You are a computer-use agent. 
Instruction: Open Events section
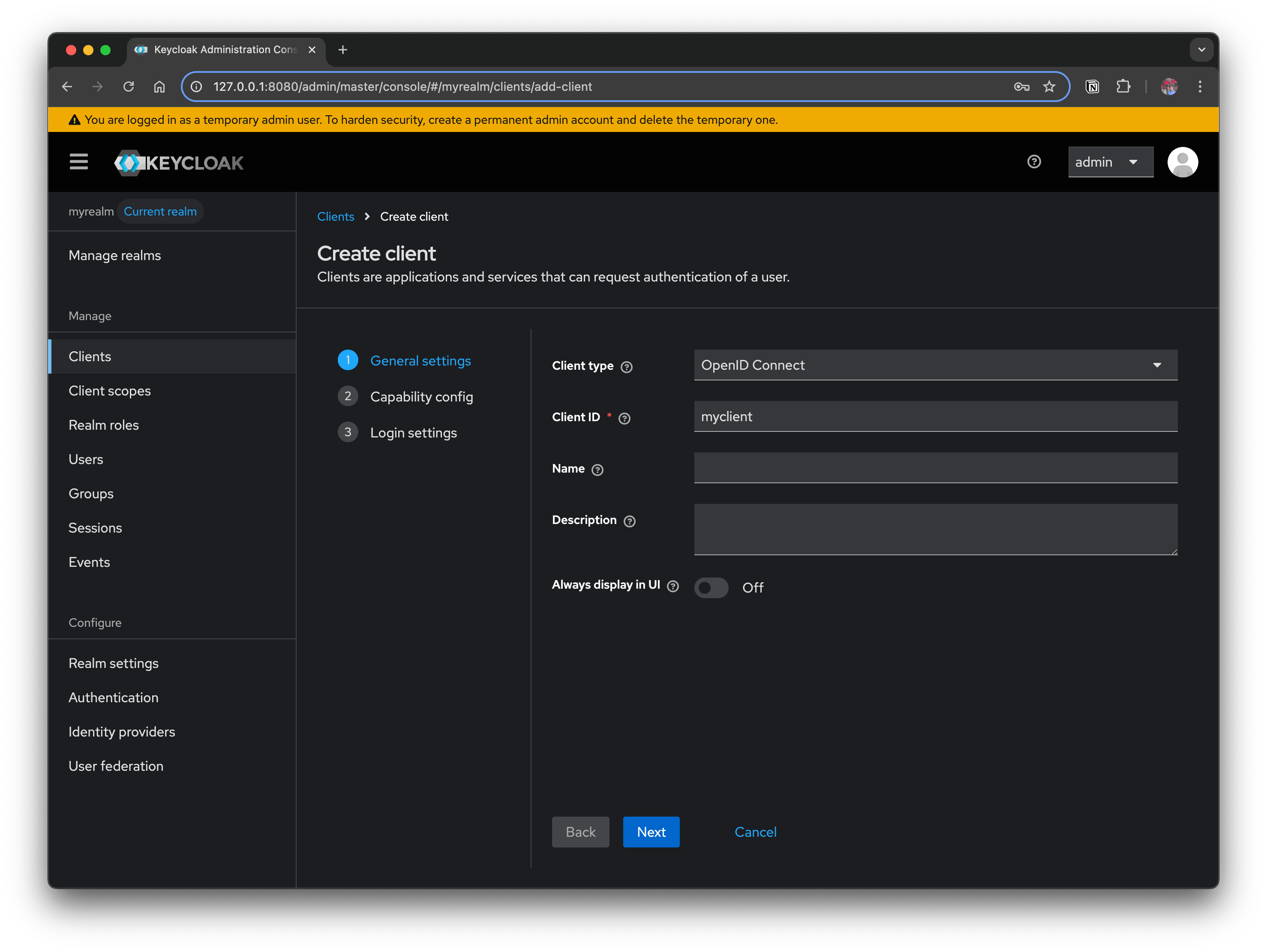pyautogui.click(x=172, y=563)
